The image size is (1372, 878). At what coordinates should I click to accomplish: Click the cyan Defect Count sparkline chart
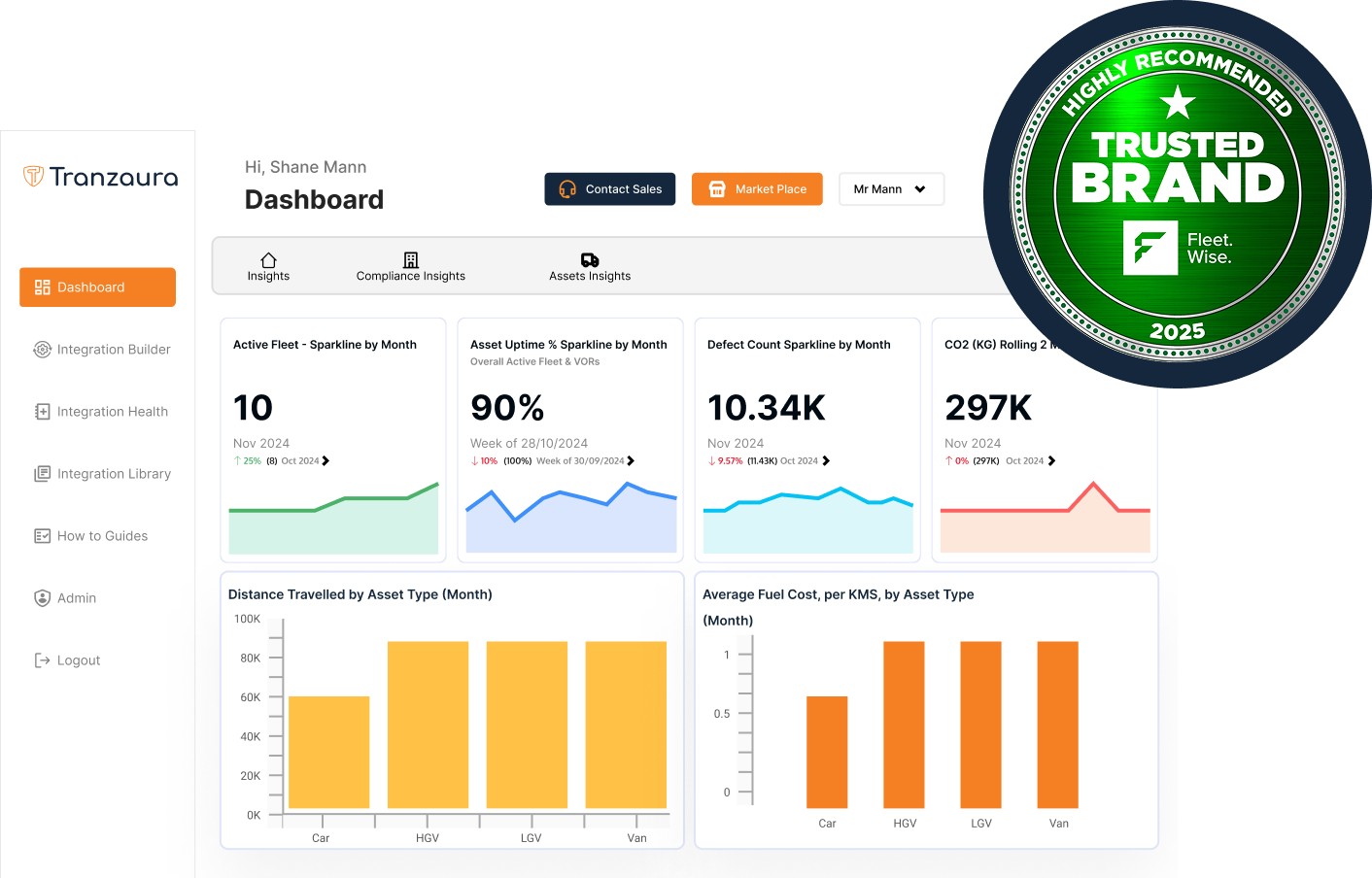[808, 520]
